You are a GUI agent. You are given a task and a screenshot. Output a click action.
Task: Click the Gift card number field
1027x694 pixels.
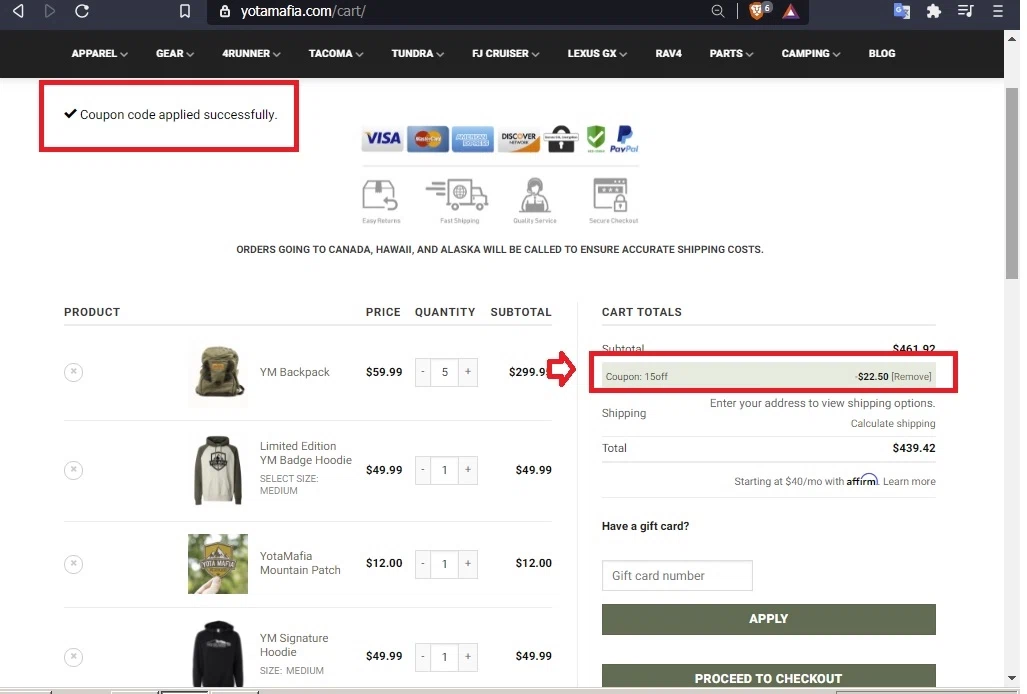677,575
